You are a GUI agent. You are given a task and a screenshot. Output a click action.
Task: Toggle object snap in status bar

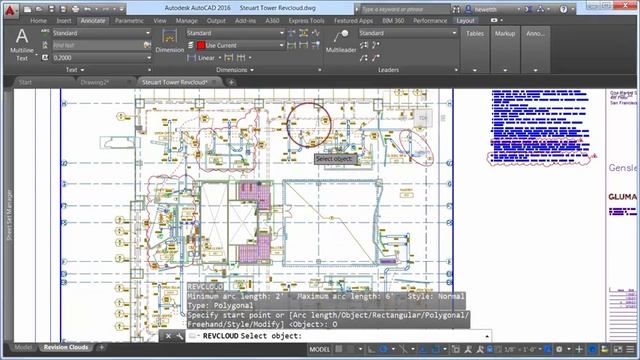435,349
